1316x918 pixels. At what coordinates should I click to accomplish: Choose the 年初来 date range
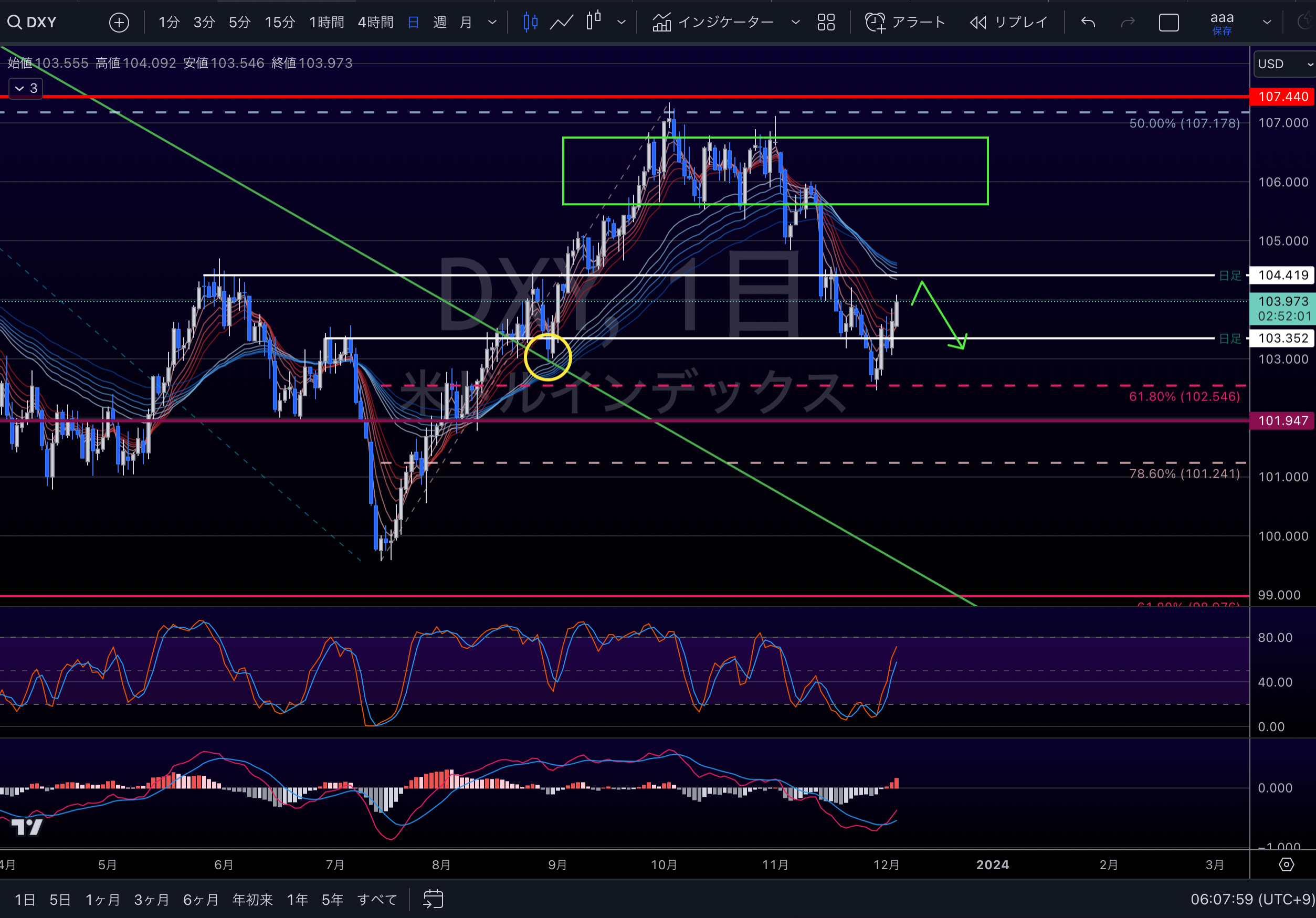(x=252, y=900)
